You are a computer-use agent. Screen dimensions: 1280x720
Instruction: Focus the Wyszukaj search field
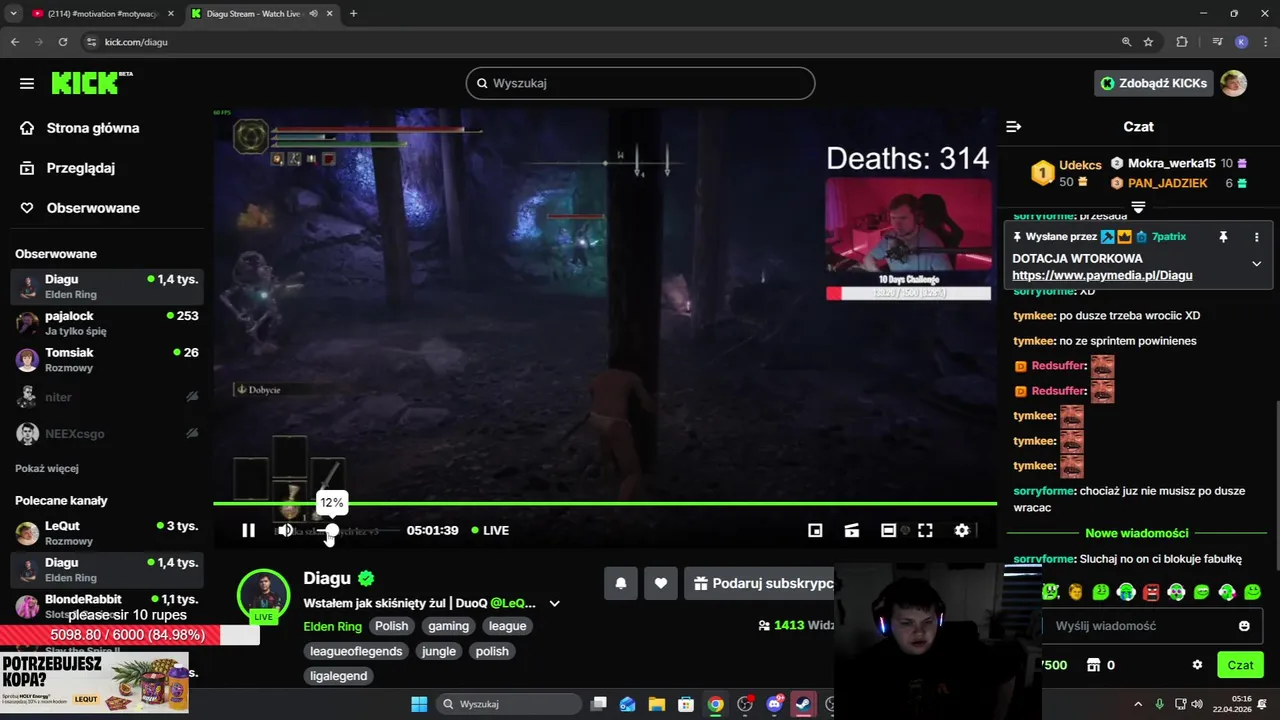point(640,83)
